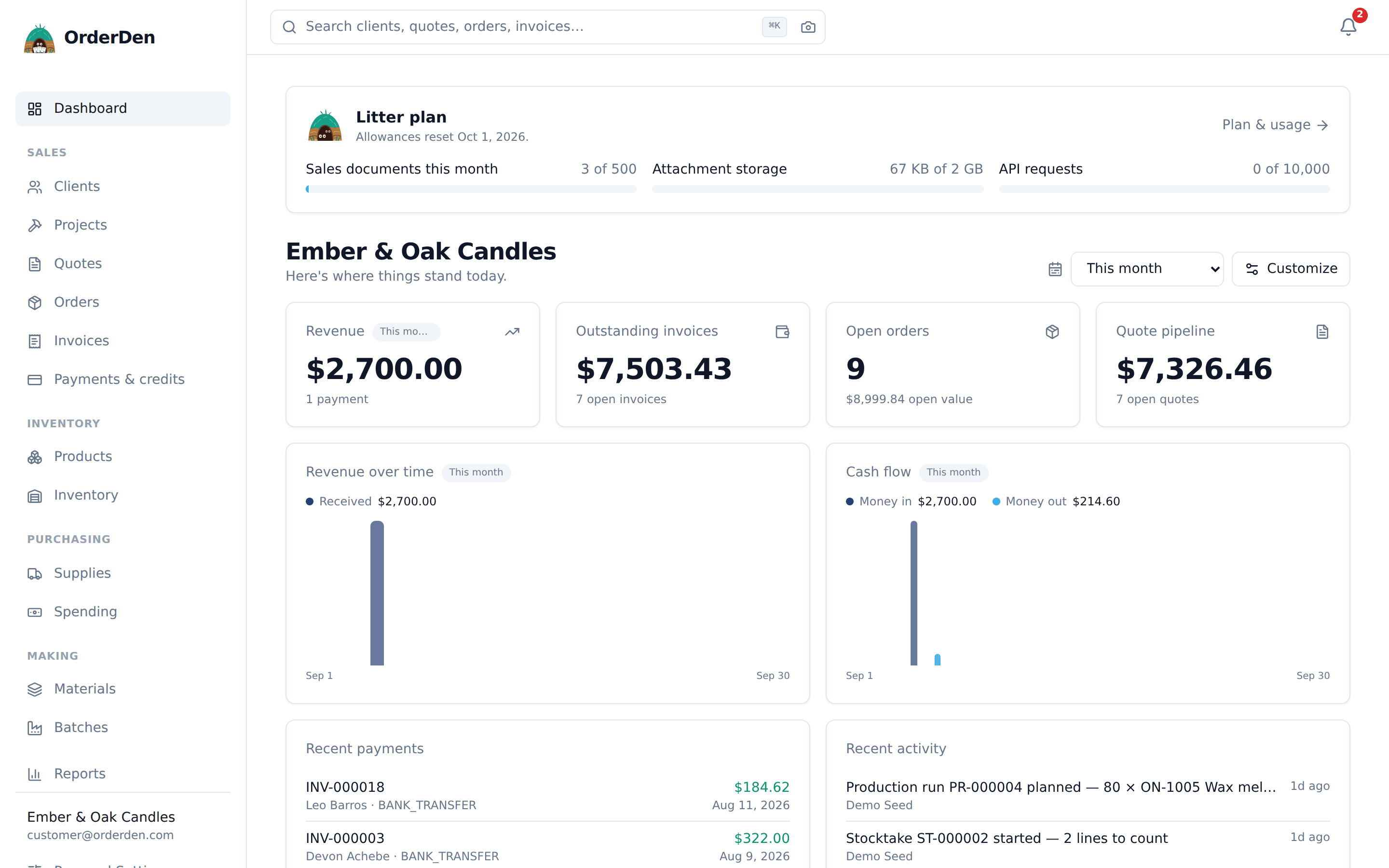Click the OrderDen hedgehog logo
Screen dimensions: 1389x868
click(39, 38)
